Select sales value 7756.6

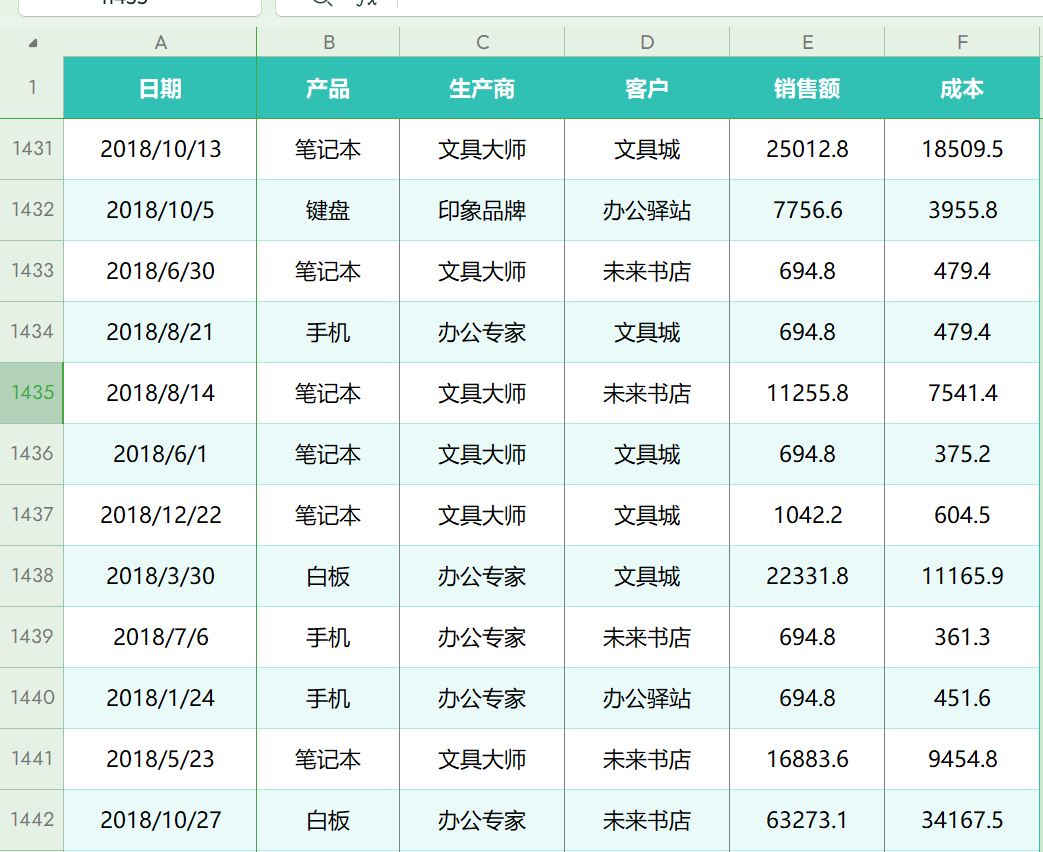coord(808,210)
